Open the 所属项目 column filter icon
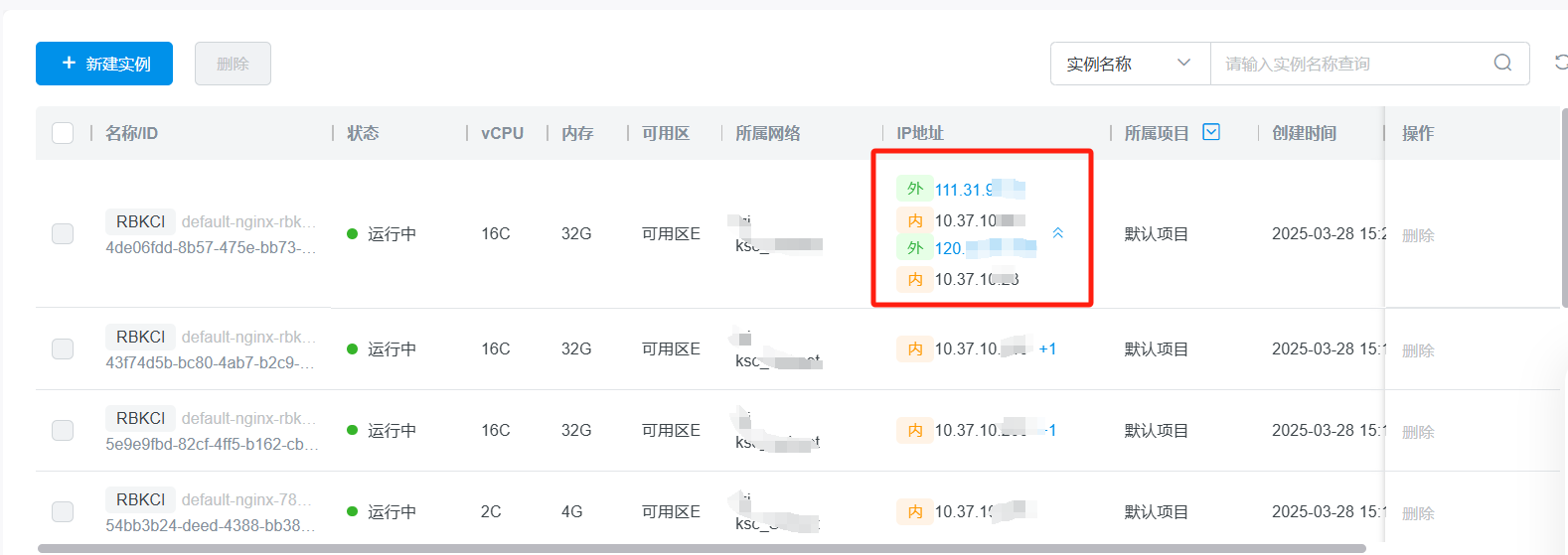This screenshot has width=1568, height=555. [1211, 132]
